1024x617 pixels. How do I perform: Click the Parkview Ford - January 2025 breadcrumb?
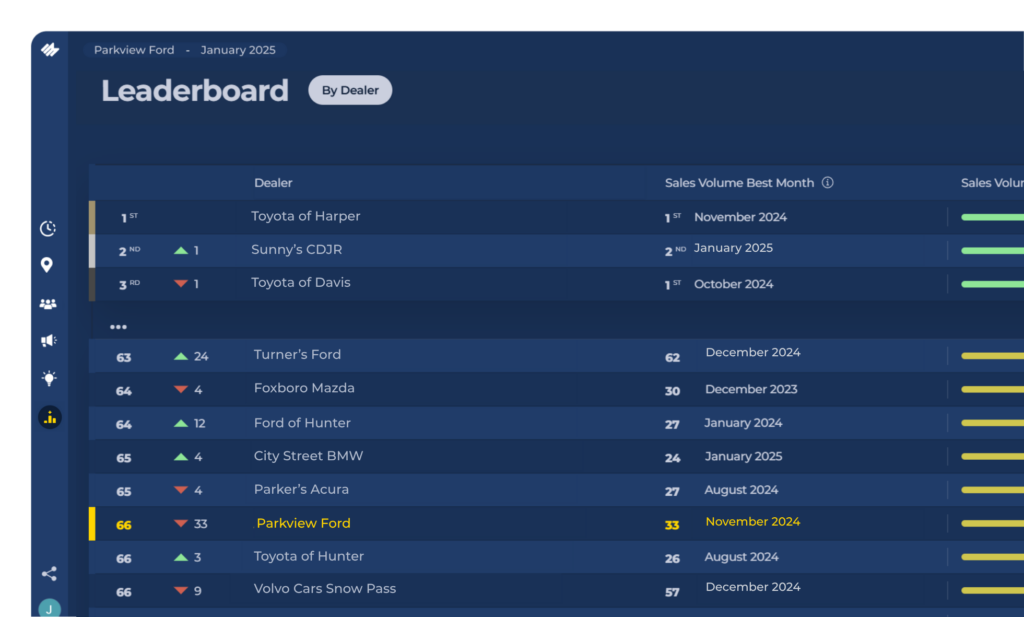pyautogui.click(x=185, y=50)
